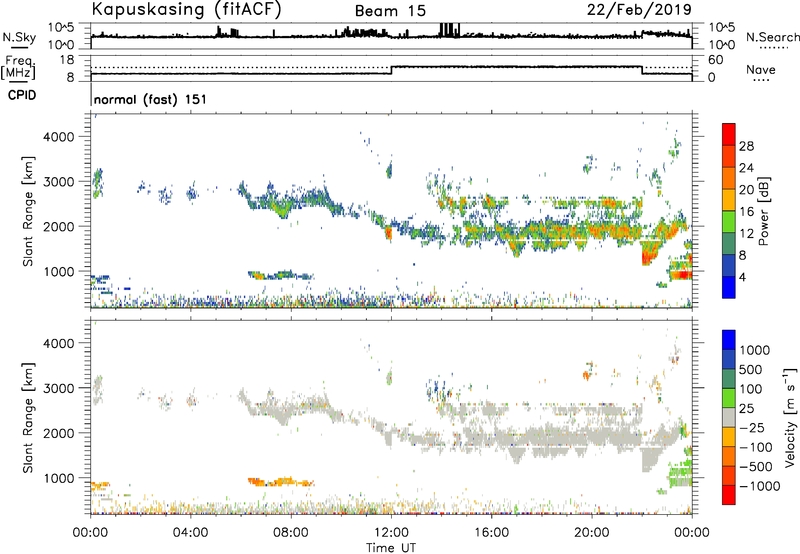The width and height of the screenshot is (800, 554).
Task: Select the "CPID" row label
Action: pos(22,95)
